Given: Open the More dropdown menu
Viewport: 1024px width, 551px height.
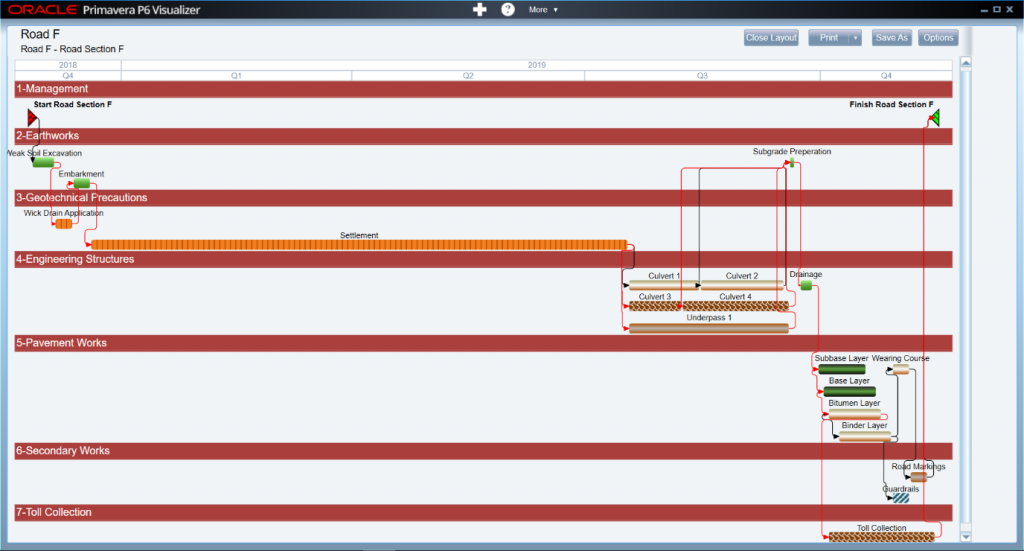Looking at the screenshot, I should pos(543,10).
